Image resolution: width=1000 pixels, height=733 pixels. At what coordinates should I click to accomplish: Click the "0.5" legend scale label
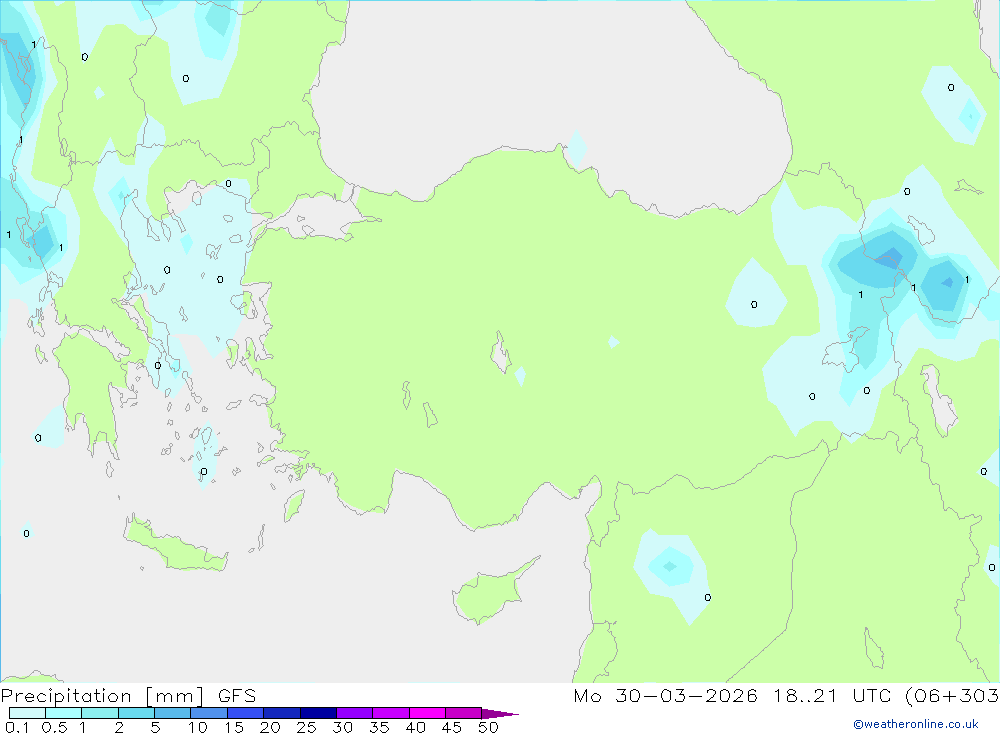click(x=54, y=727)
